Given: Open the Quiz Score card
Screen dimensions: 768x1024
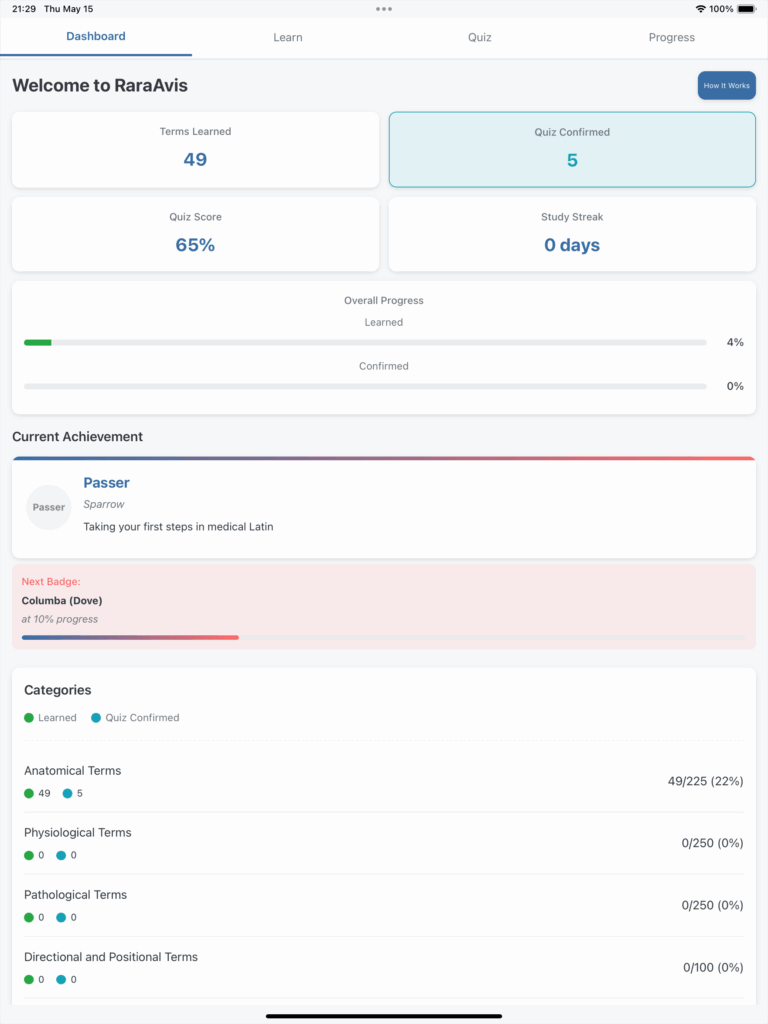Looking at the screenshot, I should tap(195, 234).
